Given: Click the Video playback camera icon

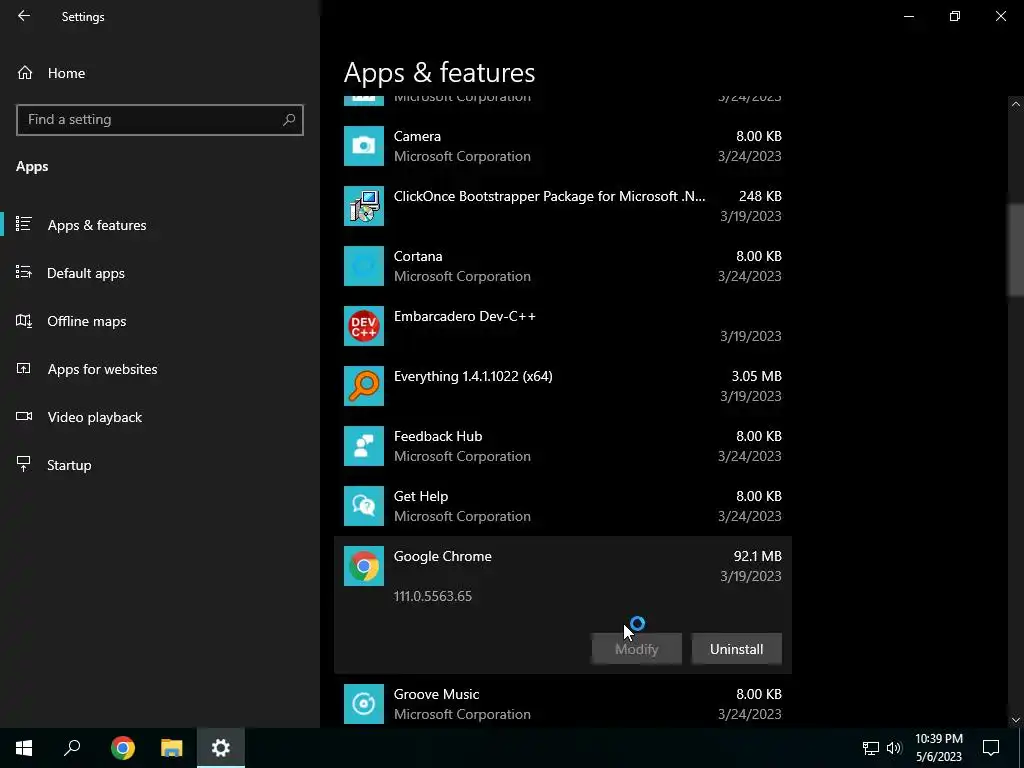Looking at the screenshot, I should coord(24,416).
